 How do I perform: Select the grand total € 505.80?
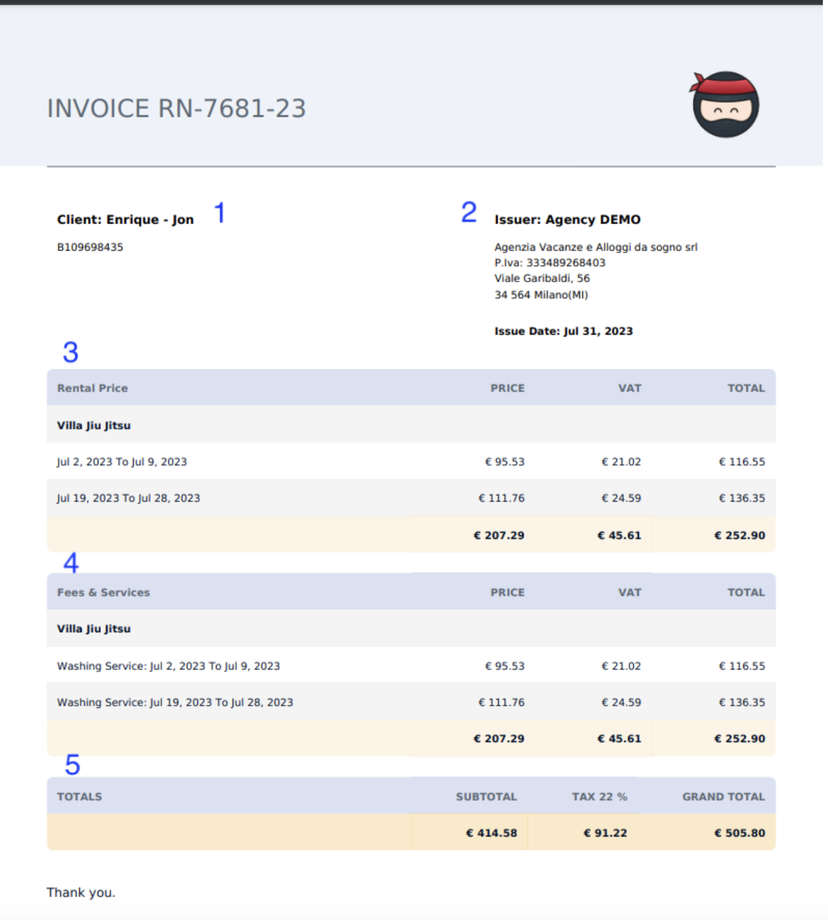pyautogui.click(x=739, y=832)
